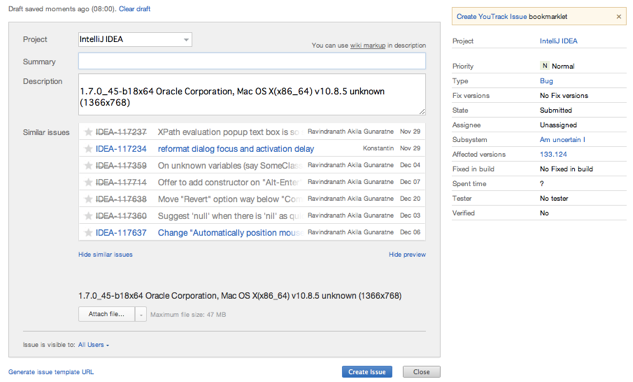Open IntelliJ IDEA project link in sidebar
633x382 pixels.
[558, 41]
